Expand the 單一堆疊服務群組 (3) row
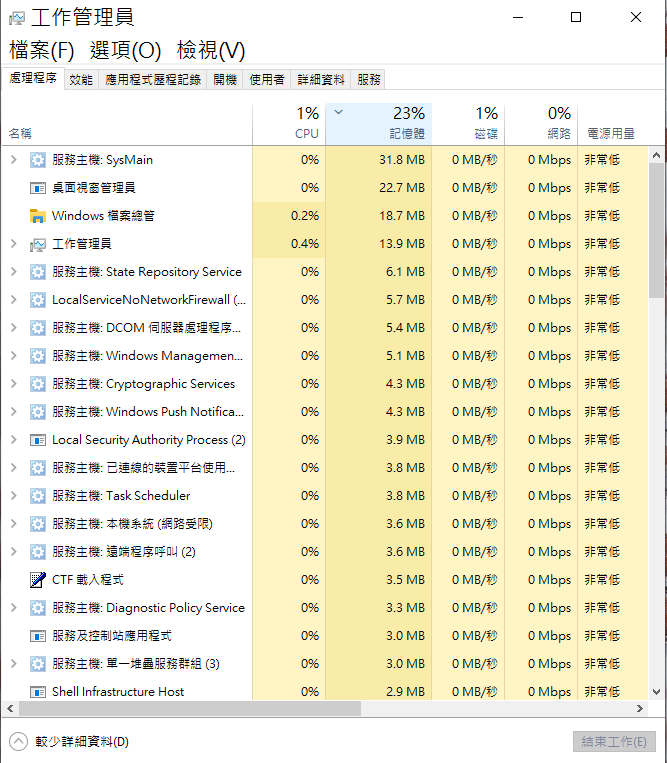Image resolution: width=667 pixels, height=763 pixels. tap(14, 664)
